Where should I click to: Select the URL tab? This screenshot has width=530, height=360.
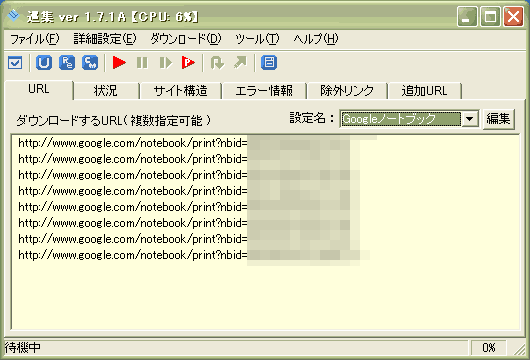click(x=39, y=89)
